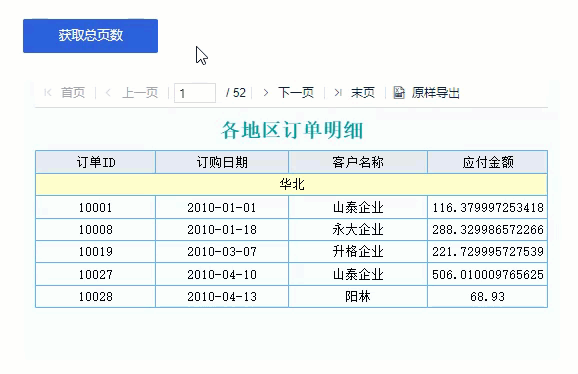
Task: Go to next page with 下一页
Action: click(296, 92)
